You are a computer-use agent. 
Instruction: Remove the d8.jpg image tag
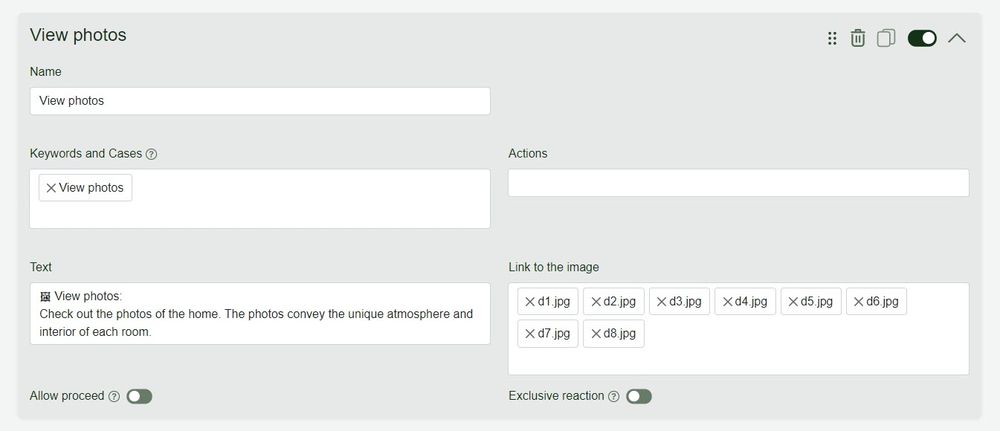596,334
